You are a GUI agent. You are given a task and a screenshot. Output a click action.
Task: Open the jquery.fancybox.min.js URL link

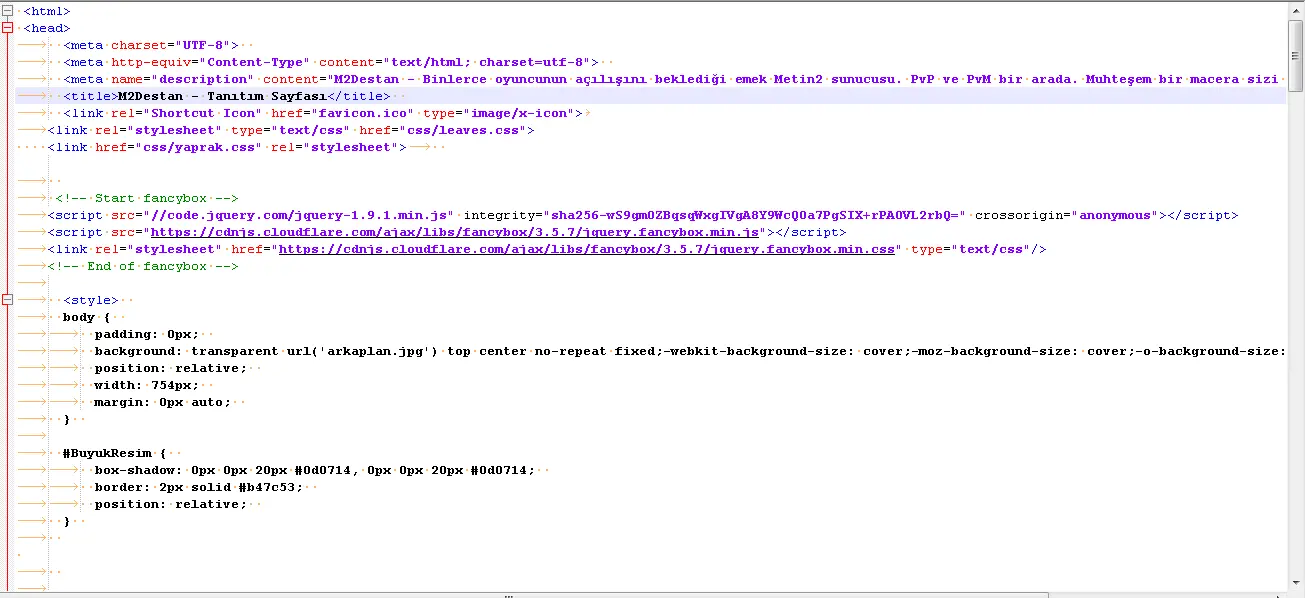[453, 232]
